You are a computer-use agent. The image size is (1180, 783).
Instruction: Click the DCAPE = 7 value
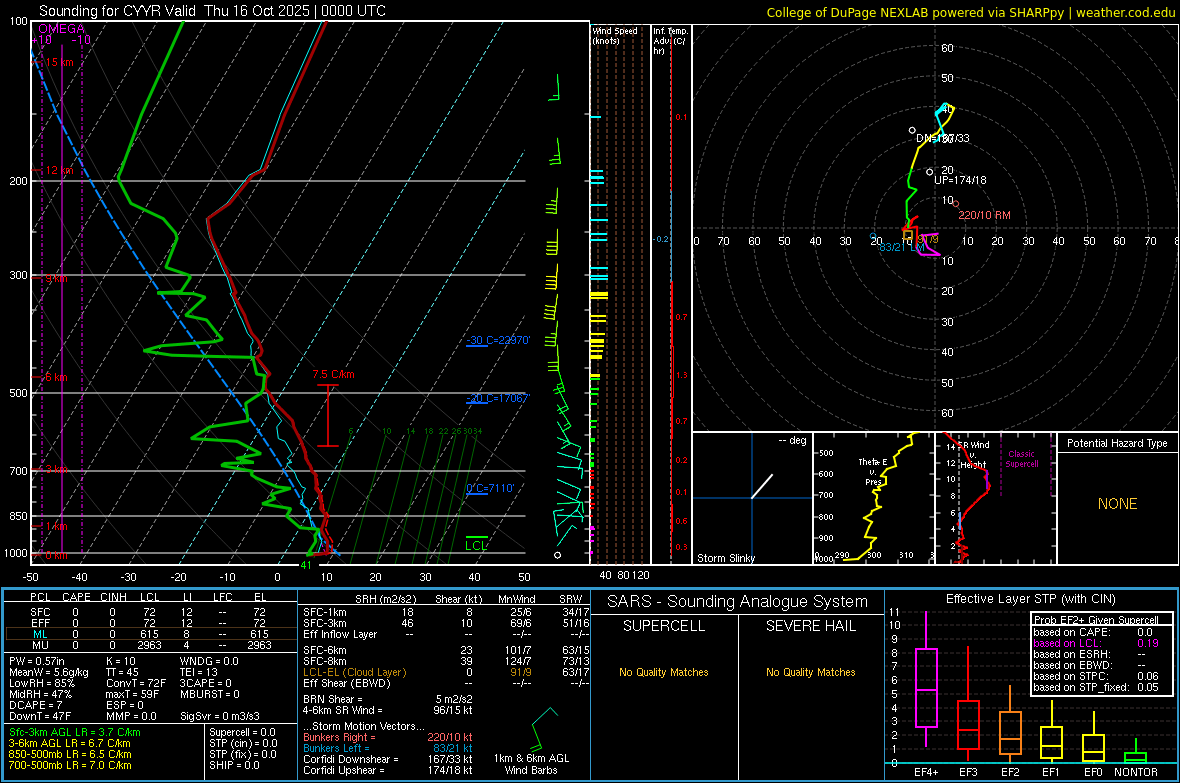[35, 705]
